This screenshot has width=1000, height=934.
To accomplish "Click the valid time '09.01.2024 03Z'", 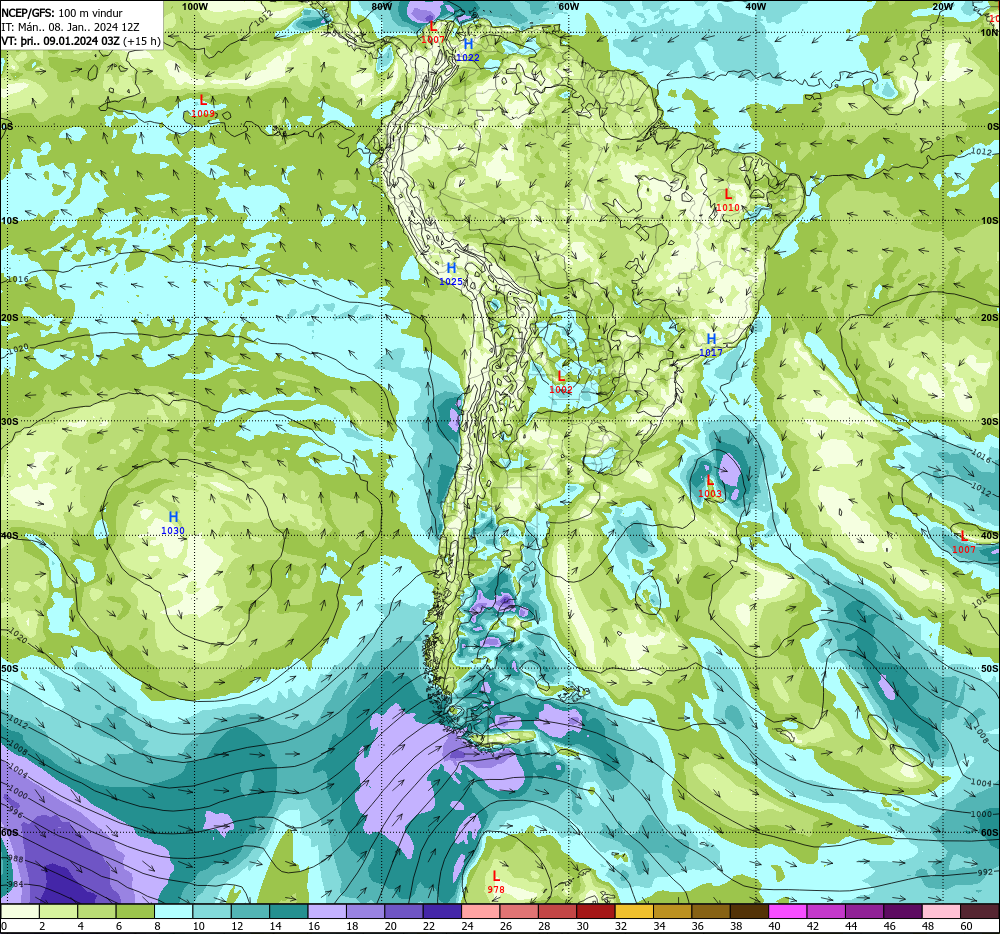I will click(82, 41).
